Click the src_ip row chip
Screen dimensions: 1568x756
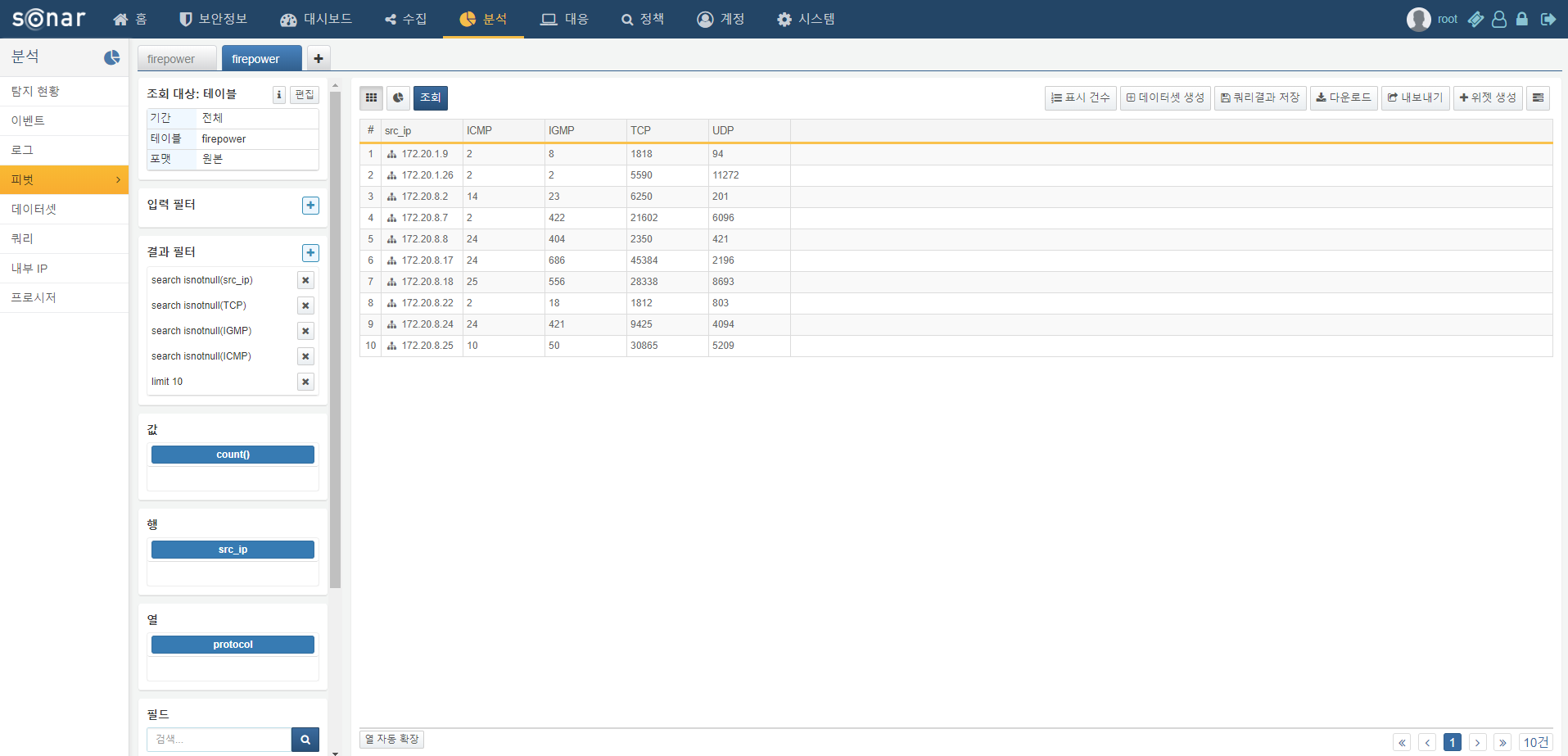[x=233, y=550]
